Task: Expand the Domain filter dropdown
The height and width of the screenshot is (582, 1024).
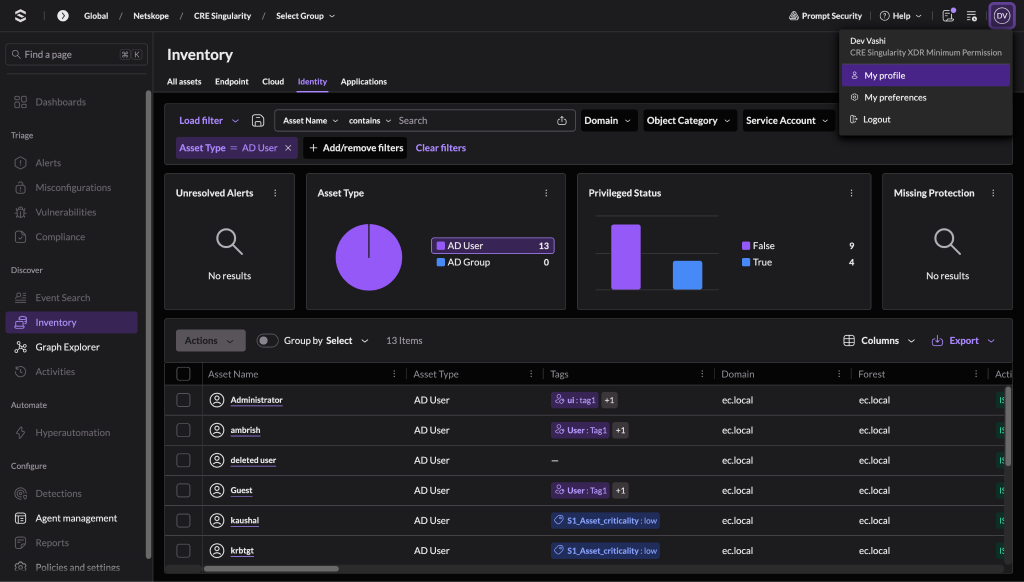Action: [x=609, y=120]
